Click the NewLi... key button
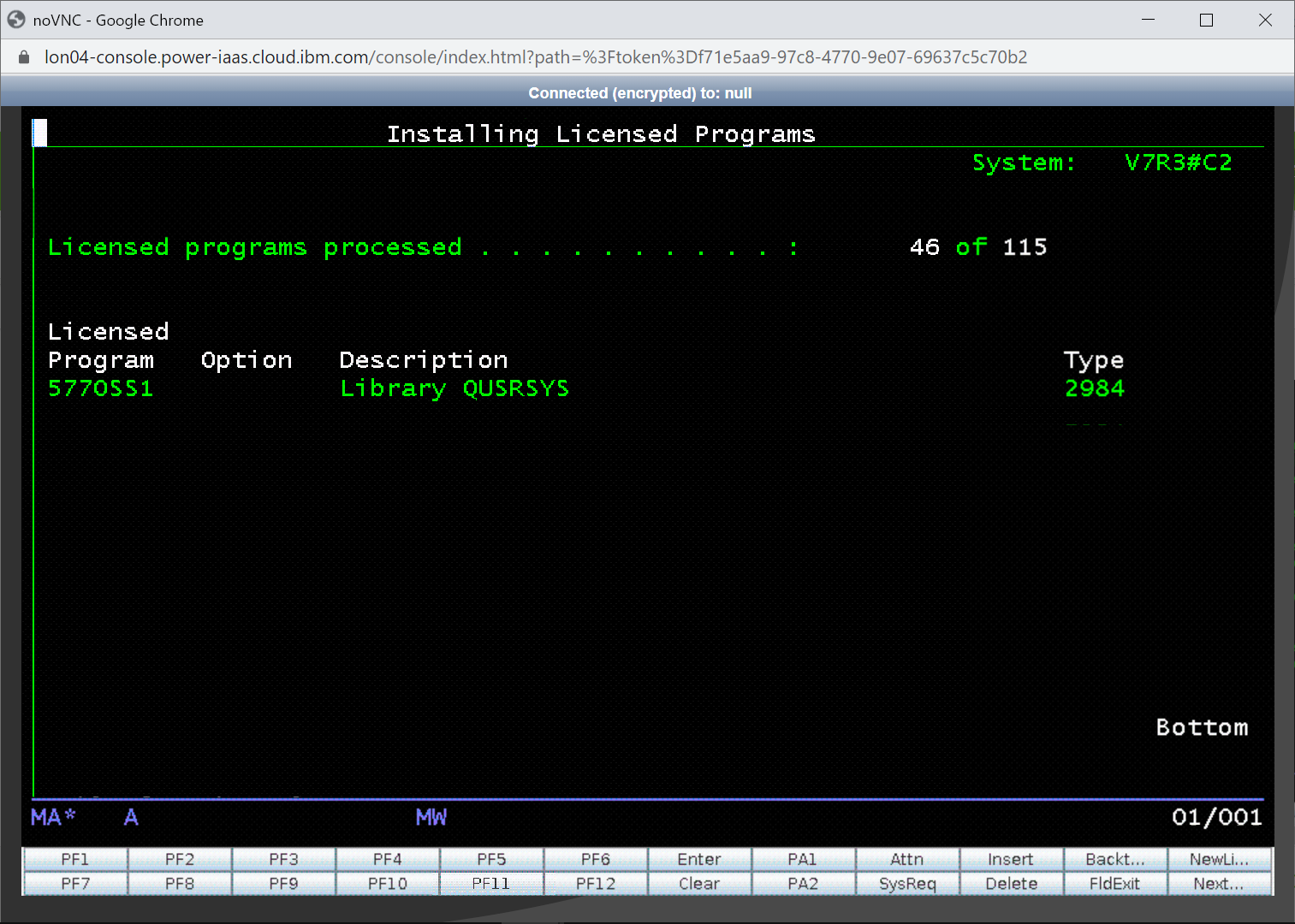1295x924 pixels. click(1219, 859)
